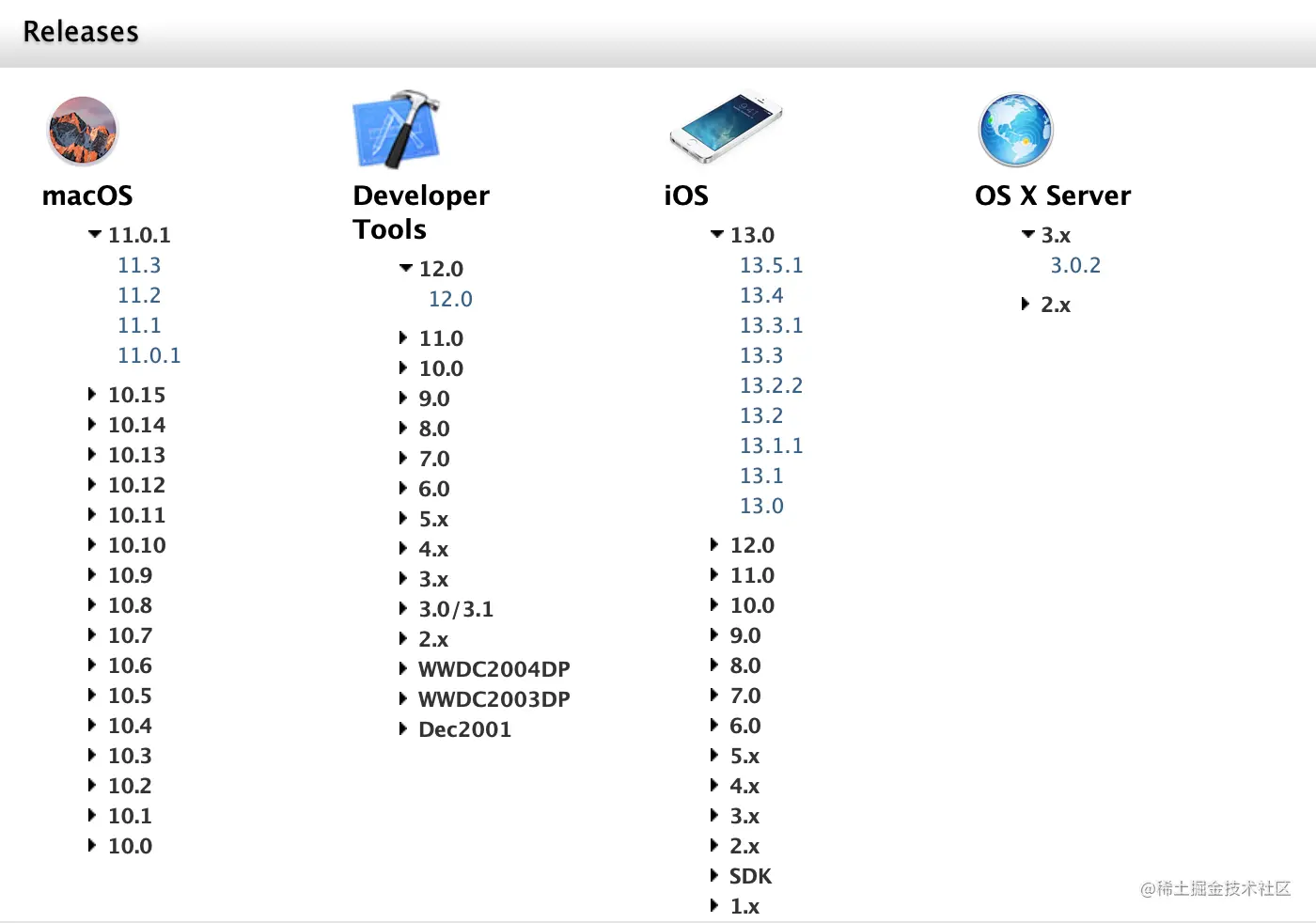Expand the iOS 4.x group
The height and width of the screenshot is (923, 1316).
tap(714, 785)
